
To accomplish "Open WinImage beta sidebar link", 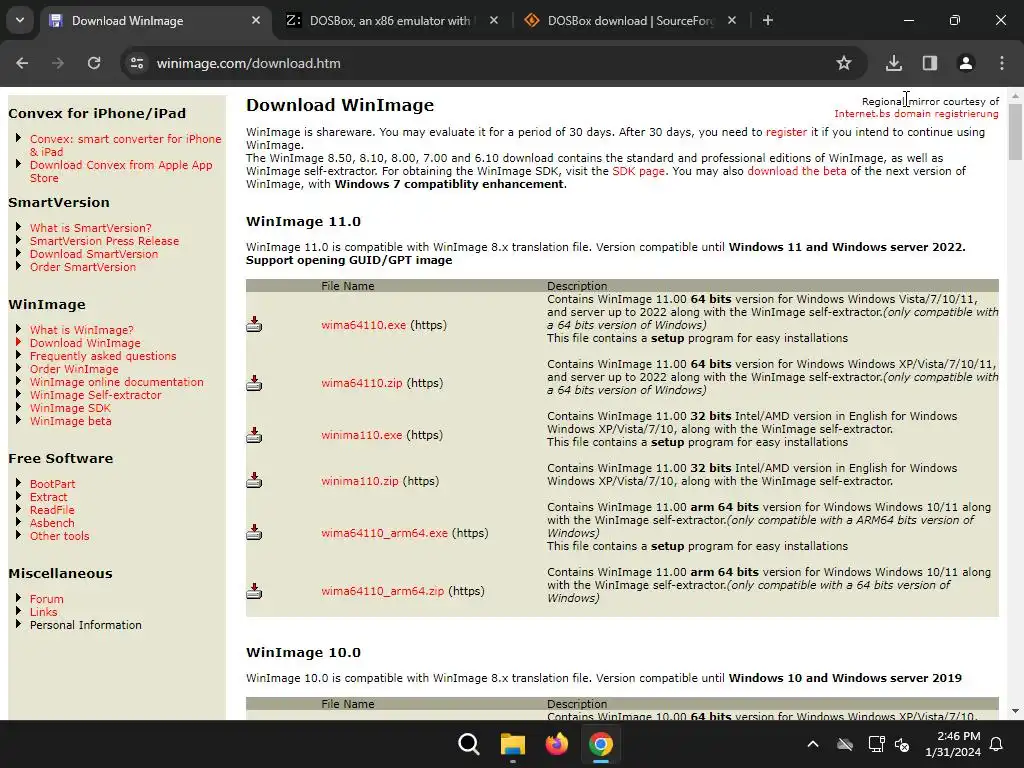I will tap(71, 421).
